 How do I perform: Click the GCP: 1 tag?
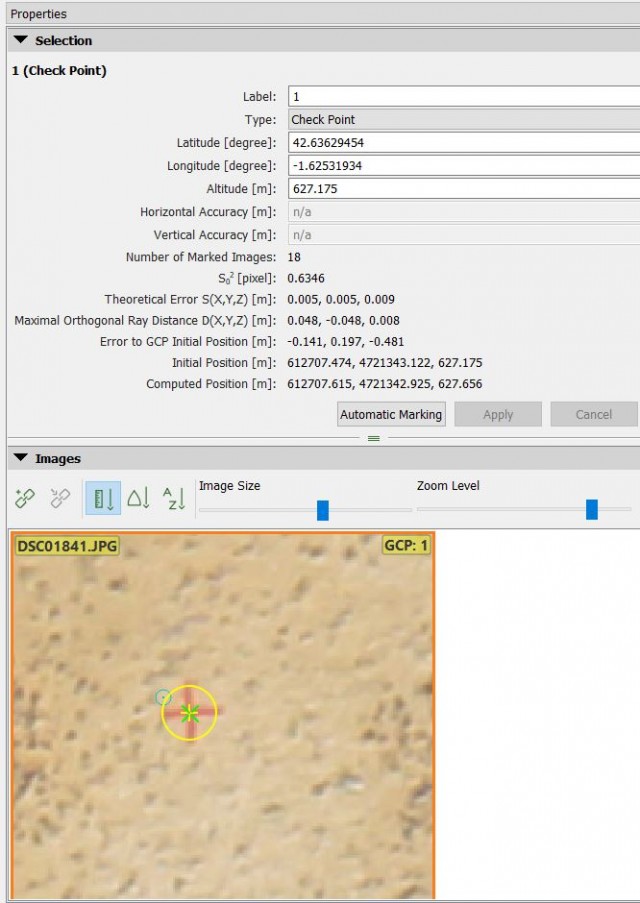tap(406, 545)
